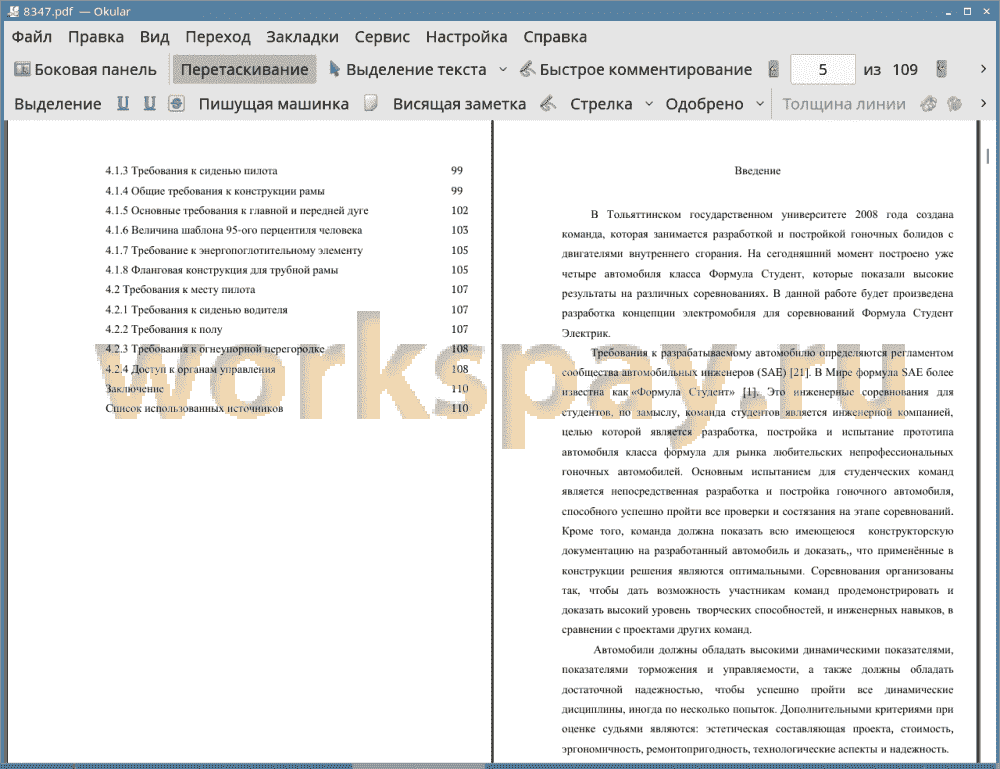Open the Одобрено stamp dropdown arrow
Screen dimensions: 1000x769
pyautogui.click(x=760, y=104)
